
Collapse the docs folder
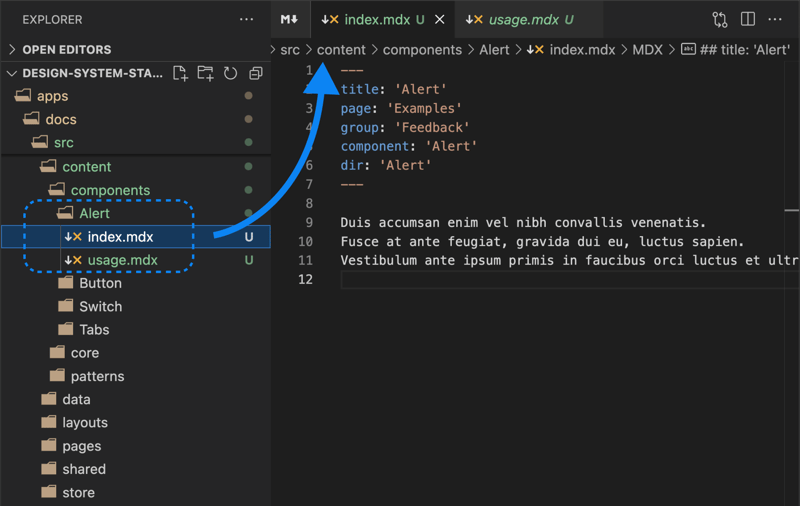pyautogui.click(x=135, y=119)
